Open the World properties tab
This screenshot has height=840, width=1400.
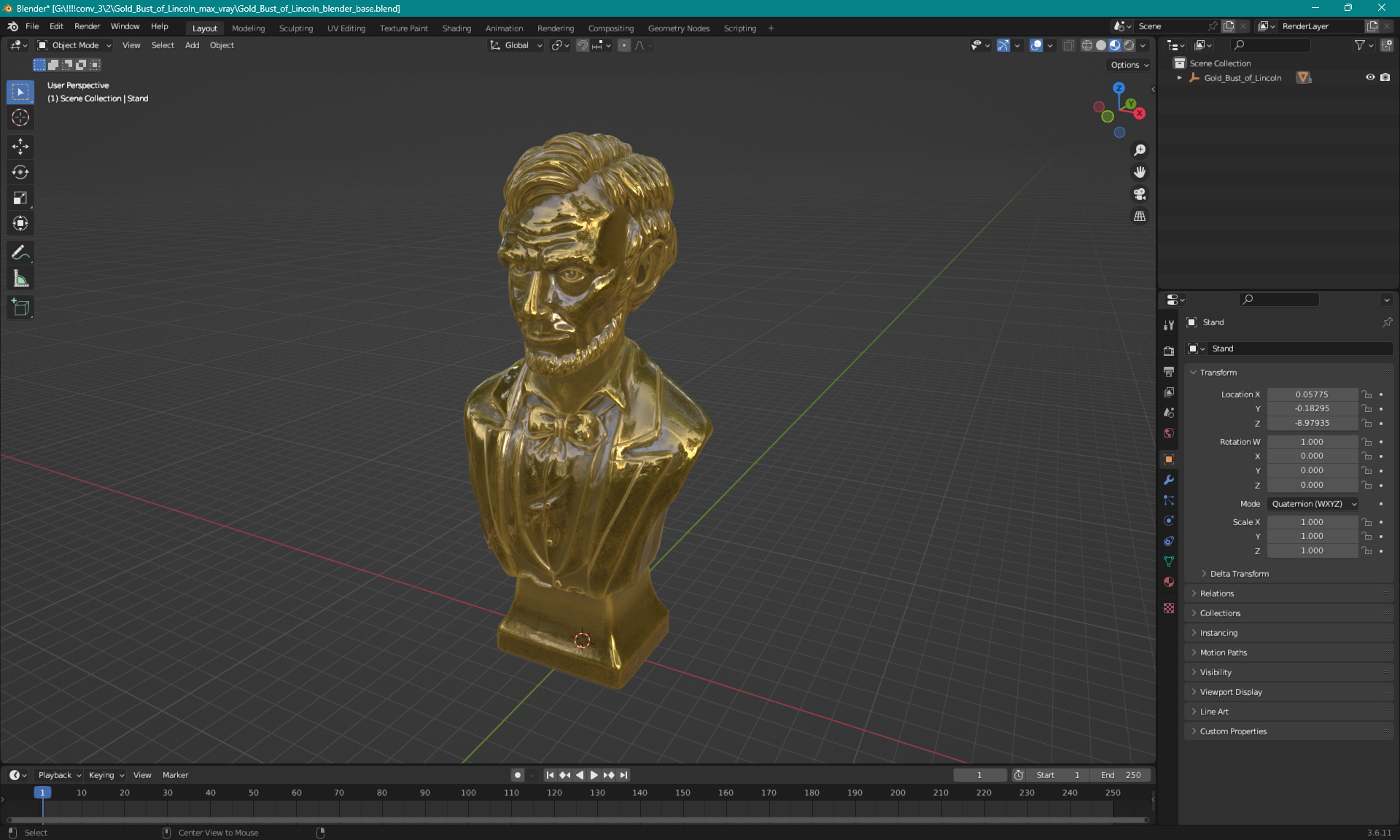(x=1169, y=433)
